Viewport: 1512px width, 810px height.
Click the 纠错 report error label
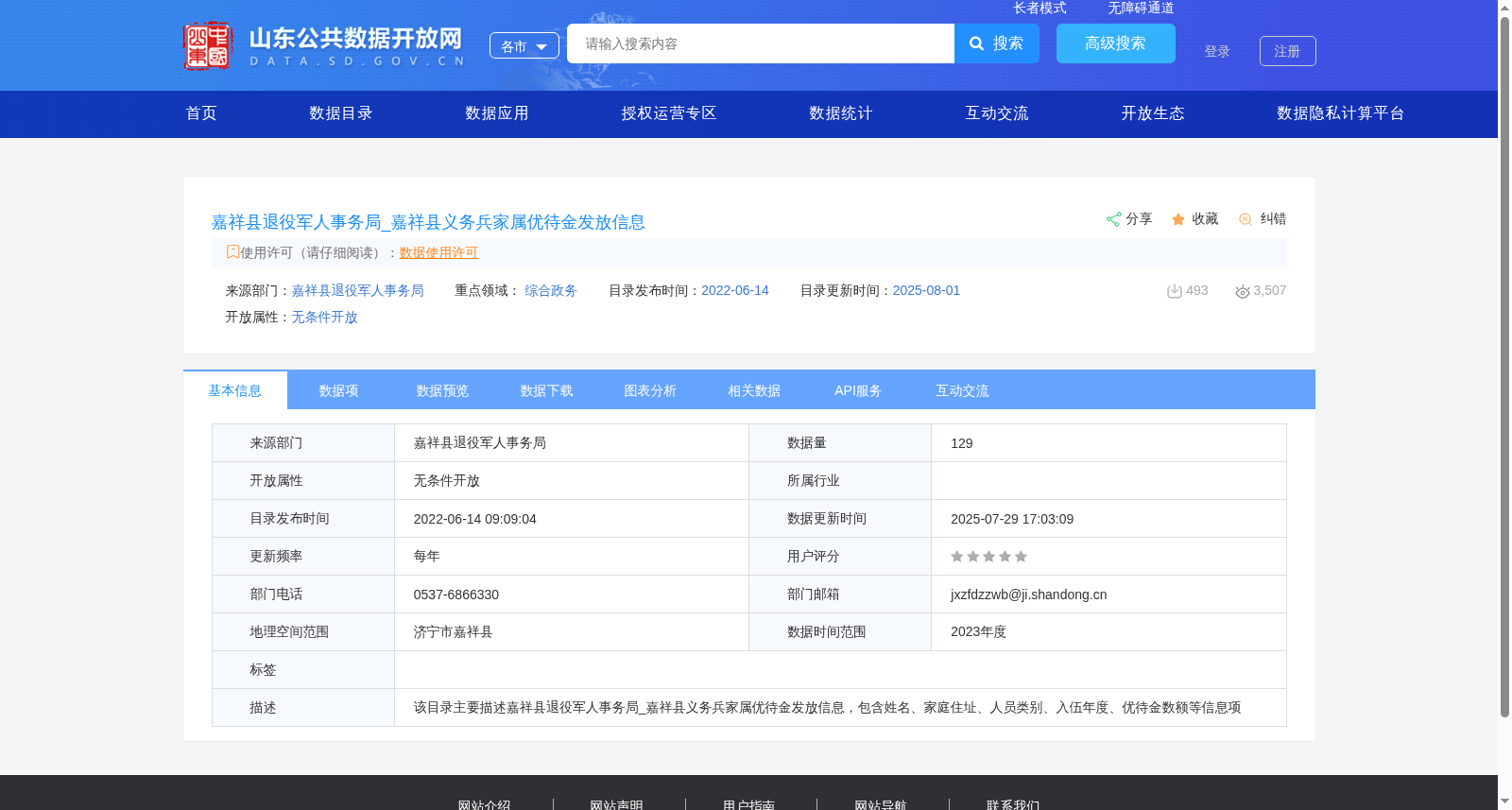pyautogui.click(x=1273, y=218)
